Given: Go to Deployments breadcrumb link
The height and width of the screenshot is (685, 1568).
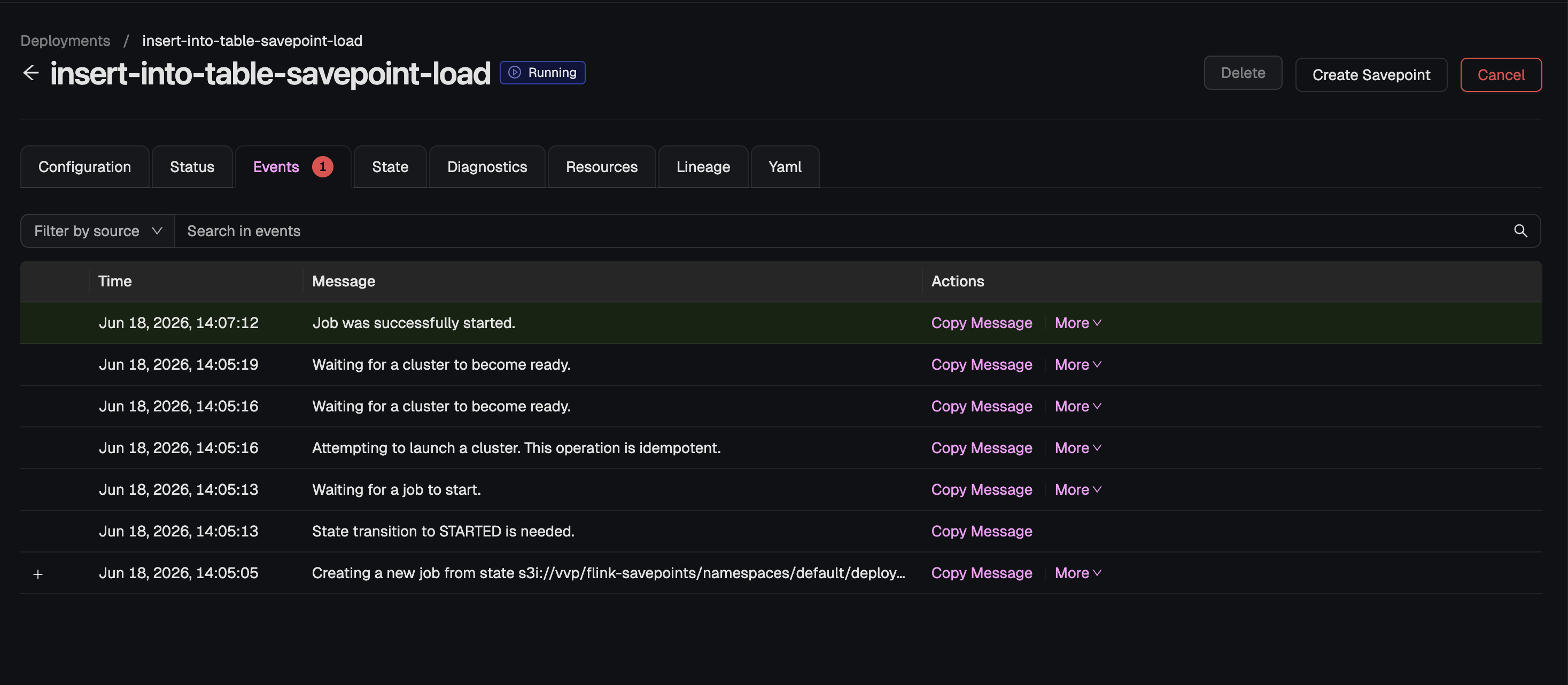Looking at the screenshot, I should coord(65,41).
